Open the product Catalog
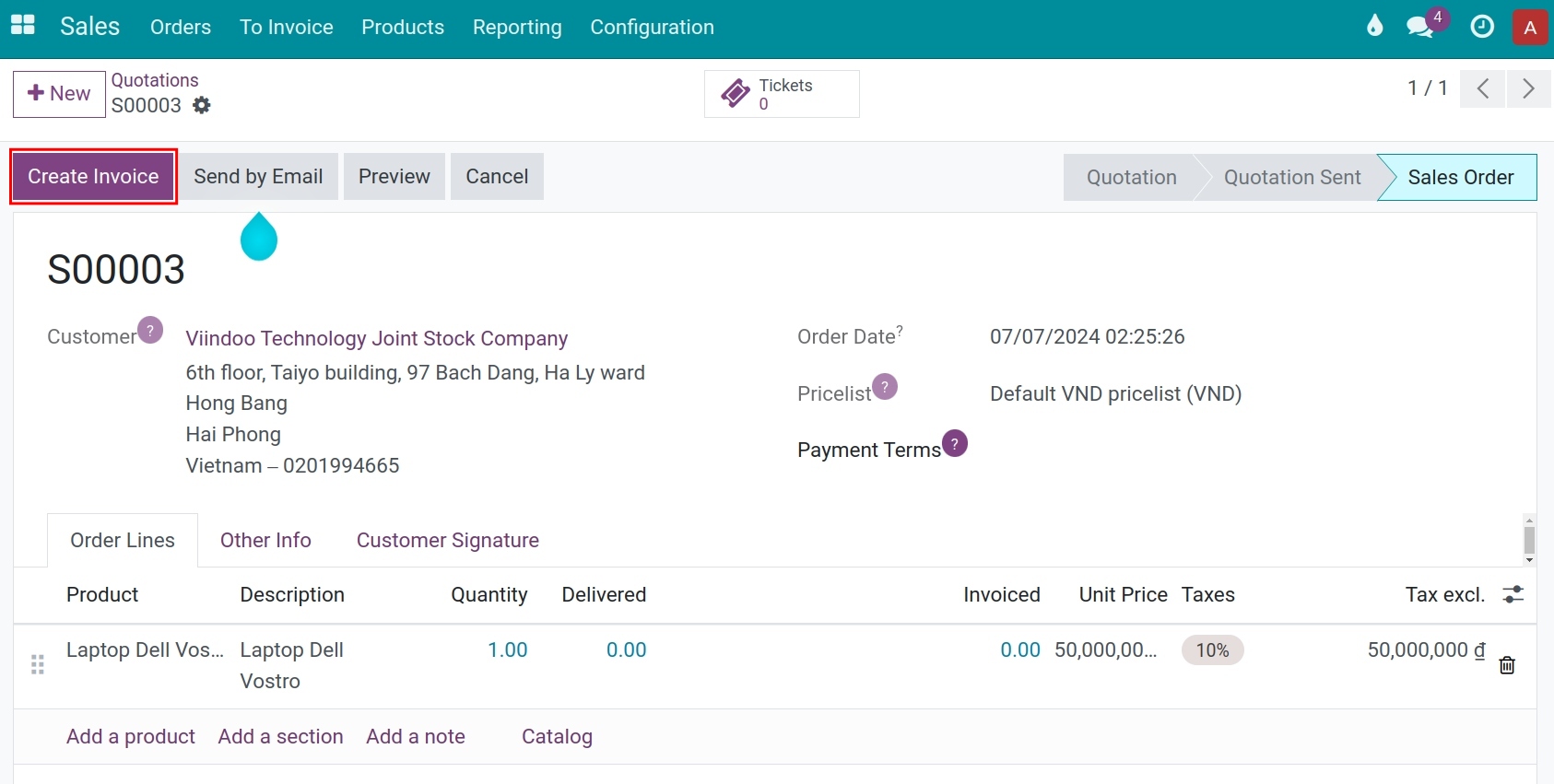 [x=557, y=737]
